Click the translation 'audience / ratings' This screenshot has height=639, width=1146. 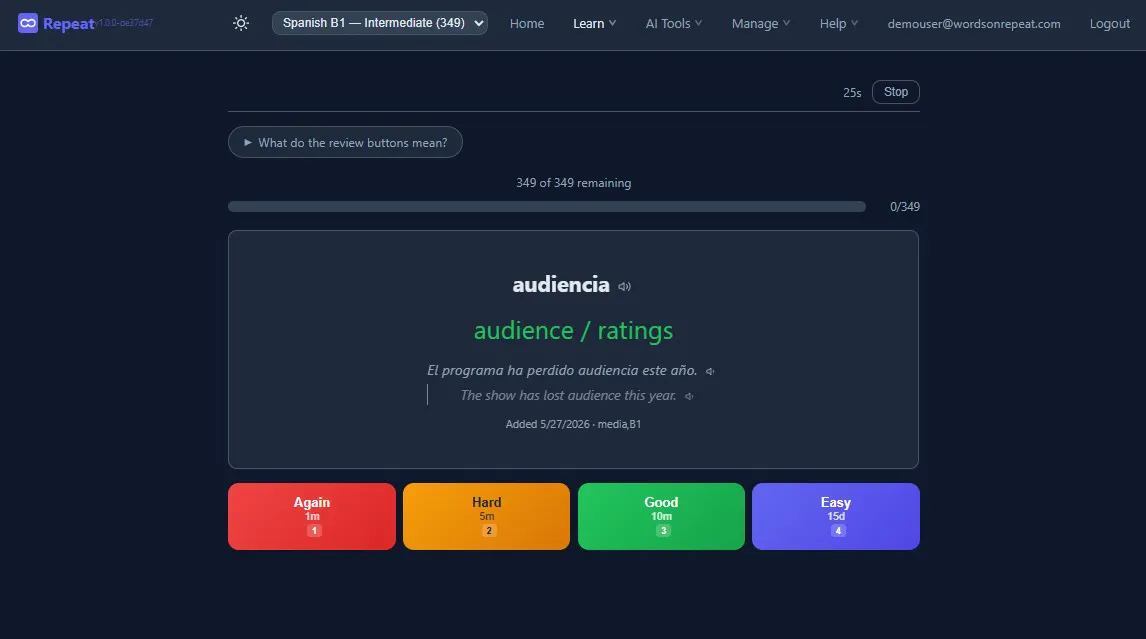[573, 330]
